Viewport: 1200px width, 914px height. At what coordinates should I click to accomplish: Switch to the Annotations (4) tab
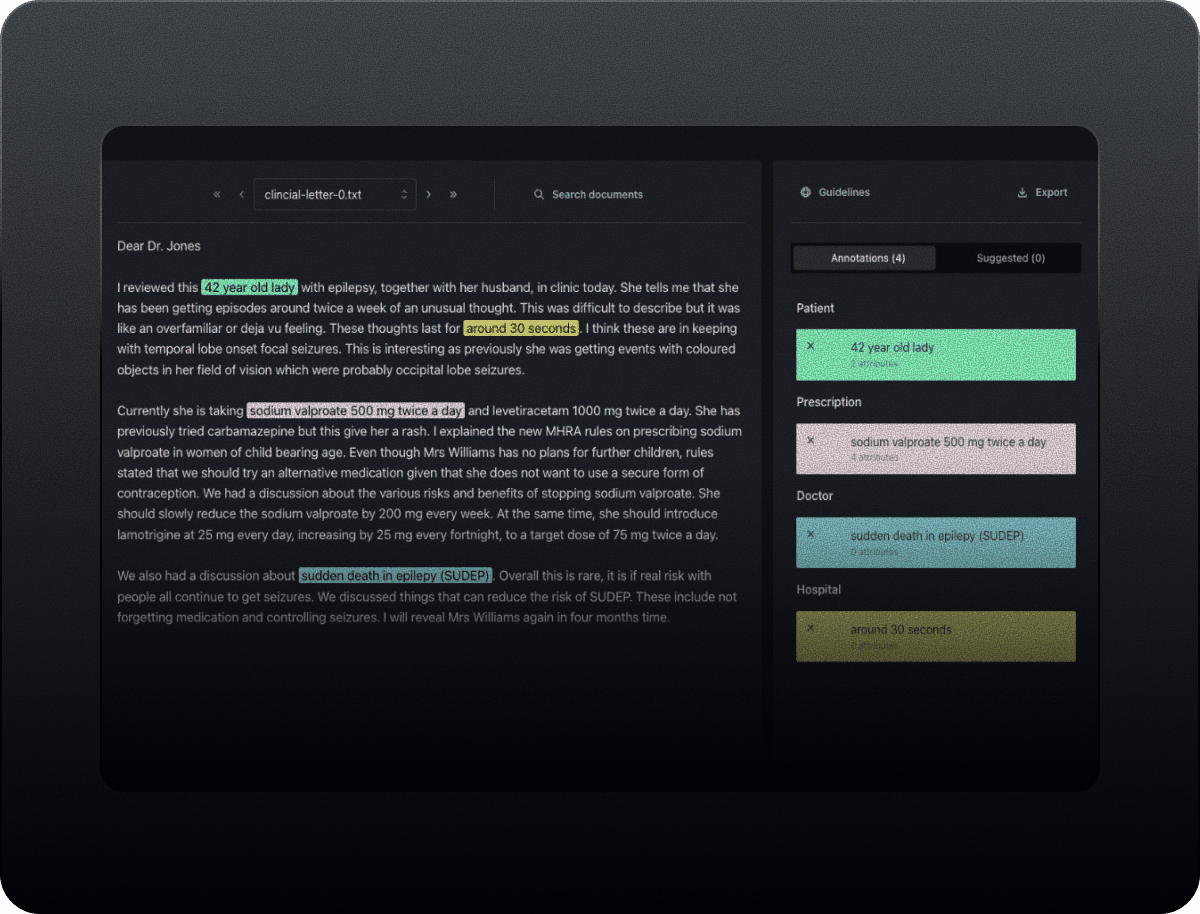click(x=867, y=258)
